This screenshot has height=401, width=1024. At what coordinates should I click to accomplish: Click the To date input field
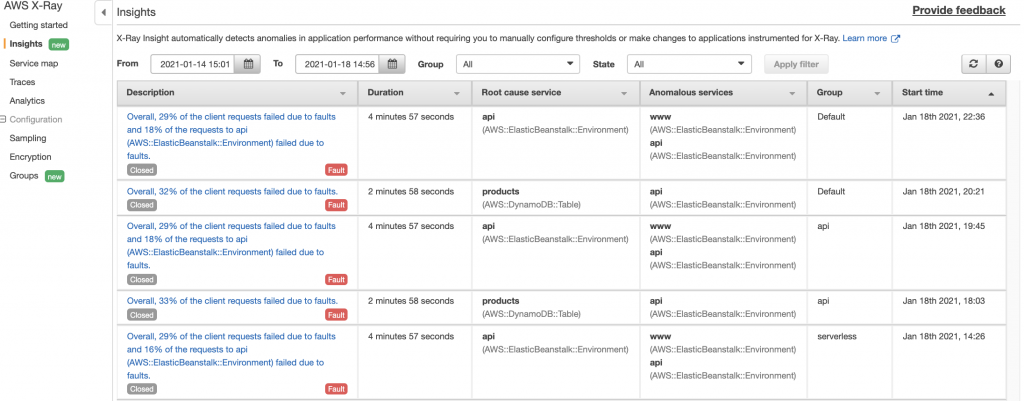pyautogui.click(x=339, y=64)
